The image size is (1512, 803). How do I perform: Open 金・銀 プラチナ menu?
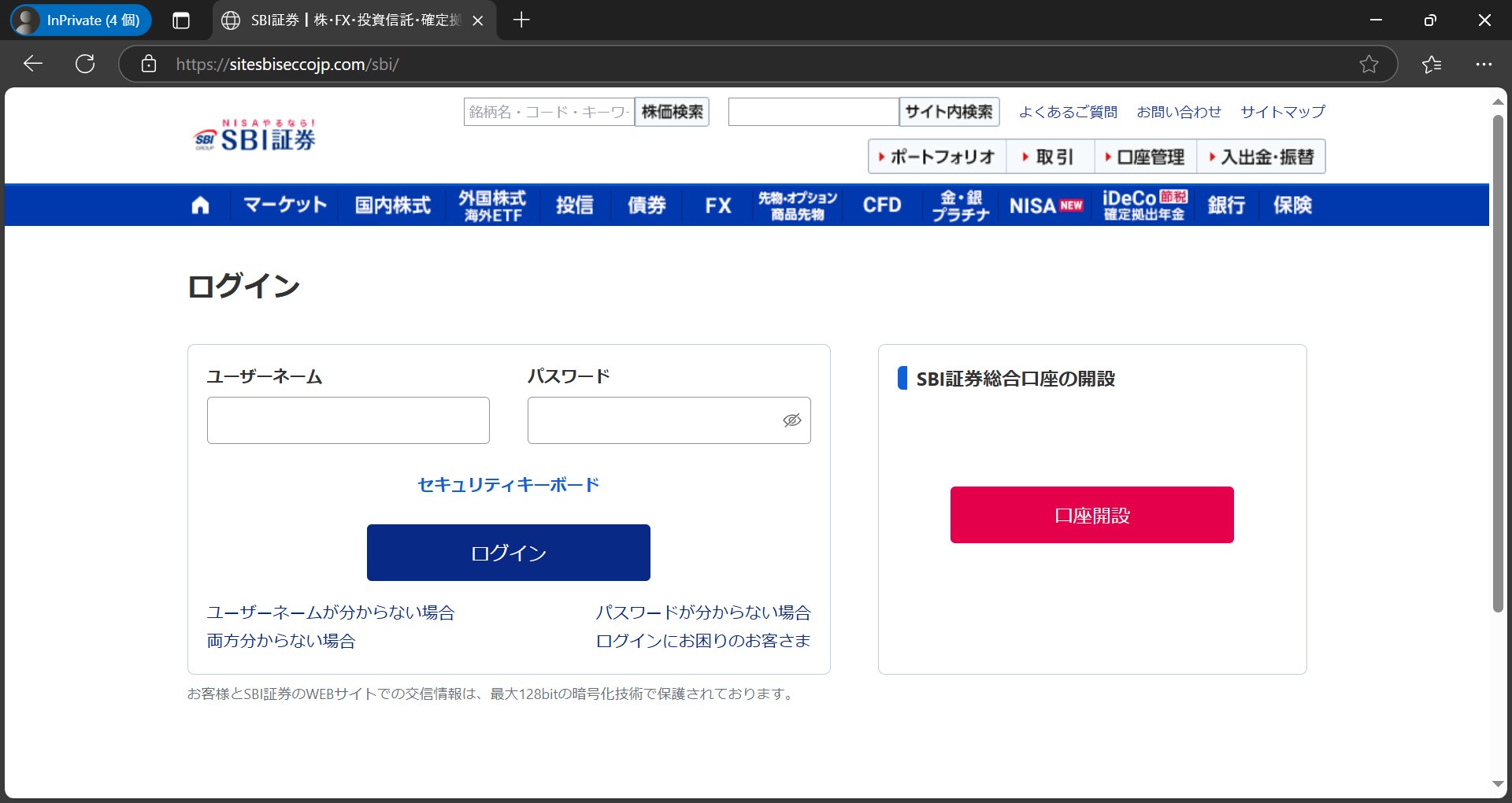961,205
